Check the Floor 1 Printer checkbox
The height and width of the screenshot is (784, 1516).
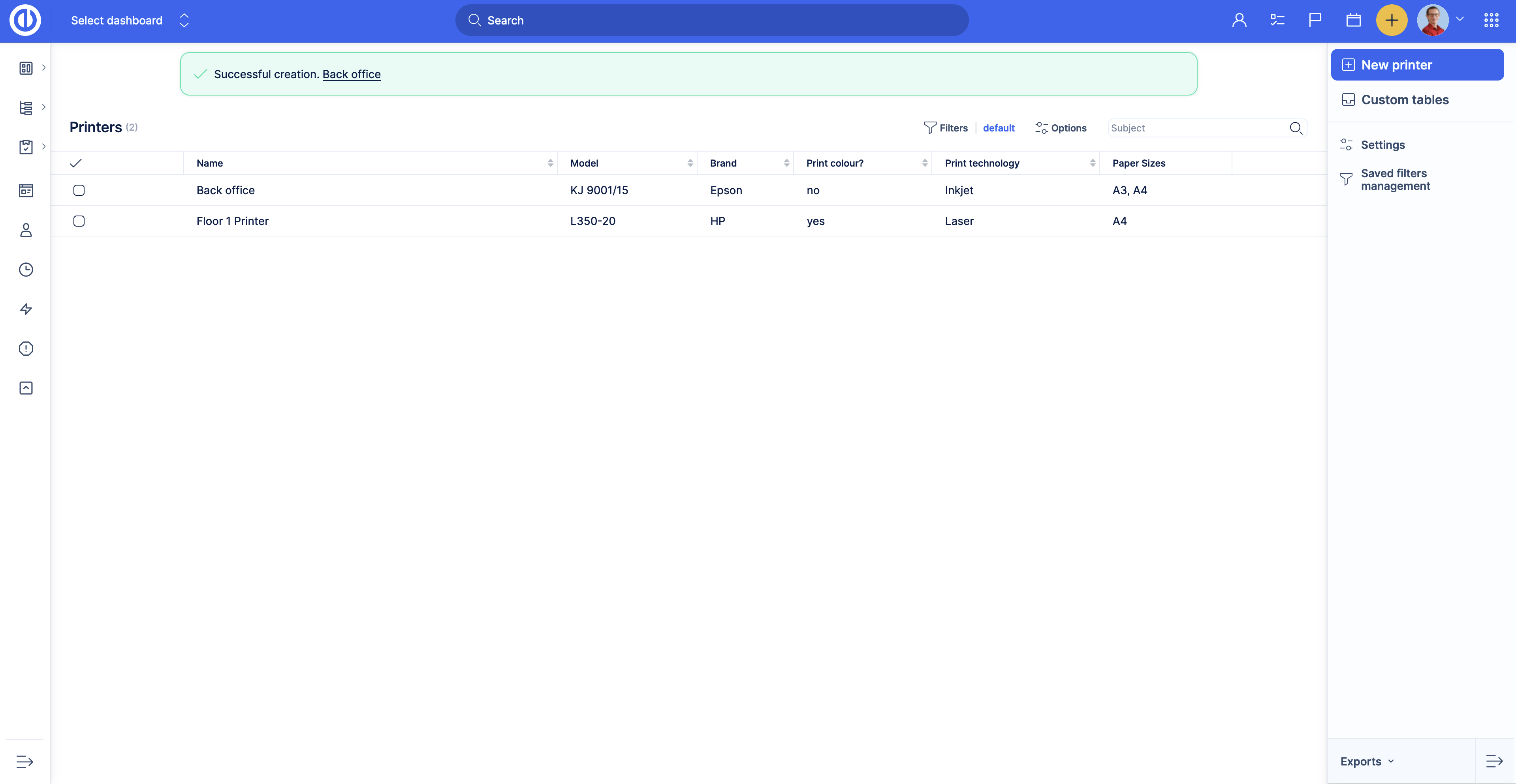click(x=79, y=221)
